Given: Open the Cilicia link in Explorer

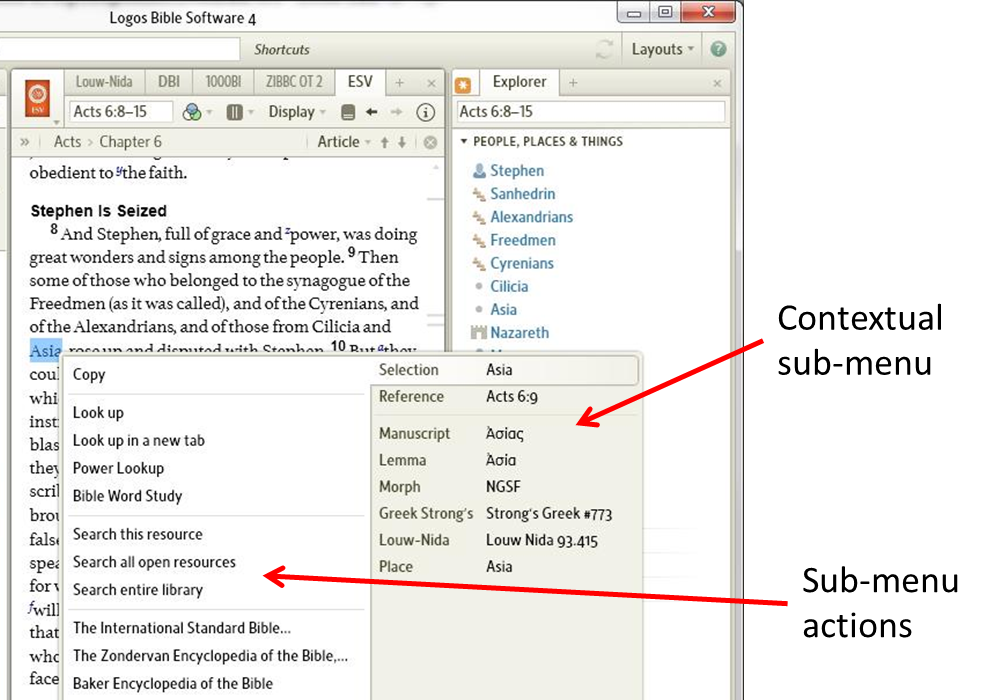Looking at the screenshot, I should (509, 287).
